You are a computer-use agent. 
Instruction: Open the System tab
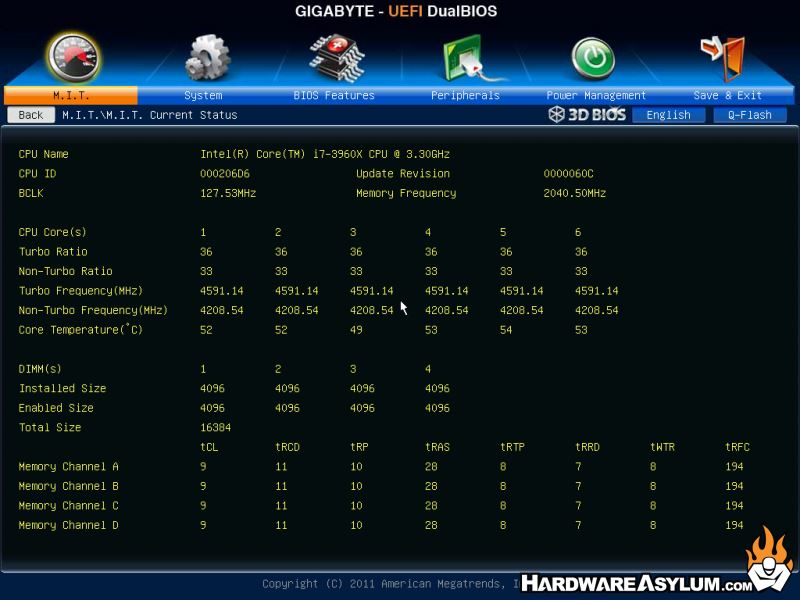coord(203,95)
